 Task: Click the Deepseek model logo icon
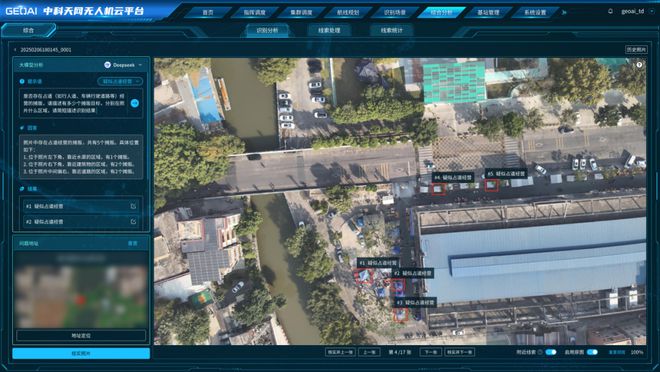(x=107, y=65)
